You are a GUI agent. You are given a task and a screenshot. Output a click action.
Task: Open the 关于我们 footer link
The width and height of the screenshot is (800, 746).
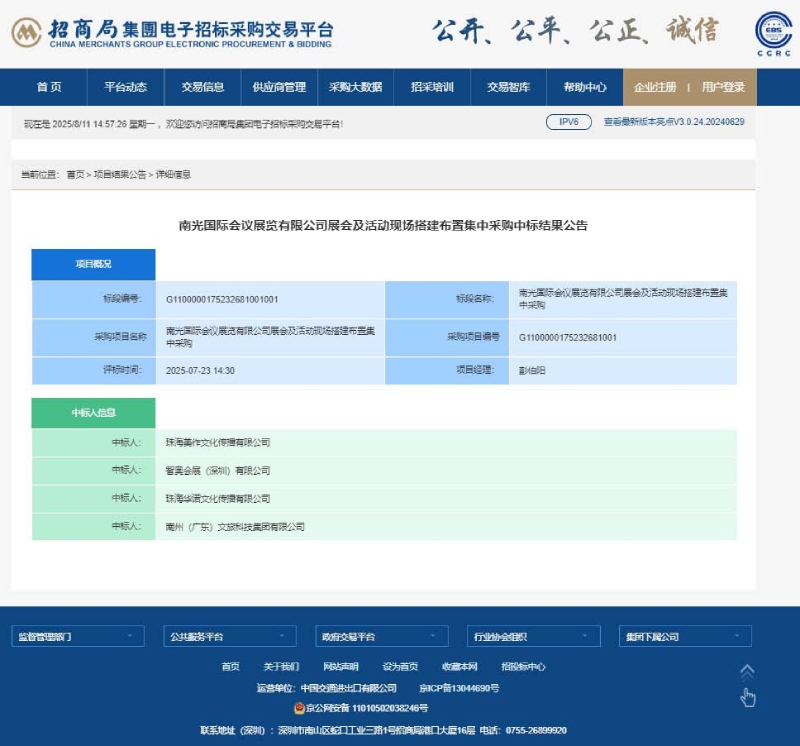(281, 666)
